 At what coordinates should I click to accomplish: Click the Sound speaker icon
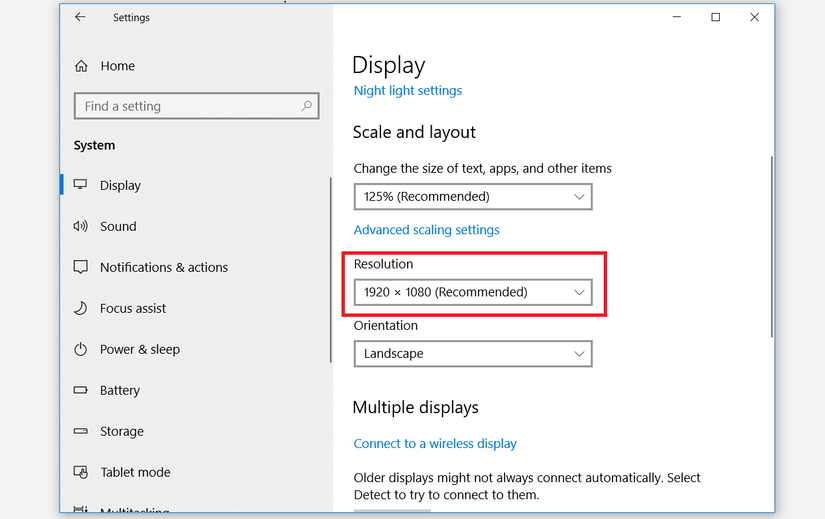81,226
